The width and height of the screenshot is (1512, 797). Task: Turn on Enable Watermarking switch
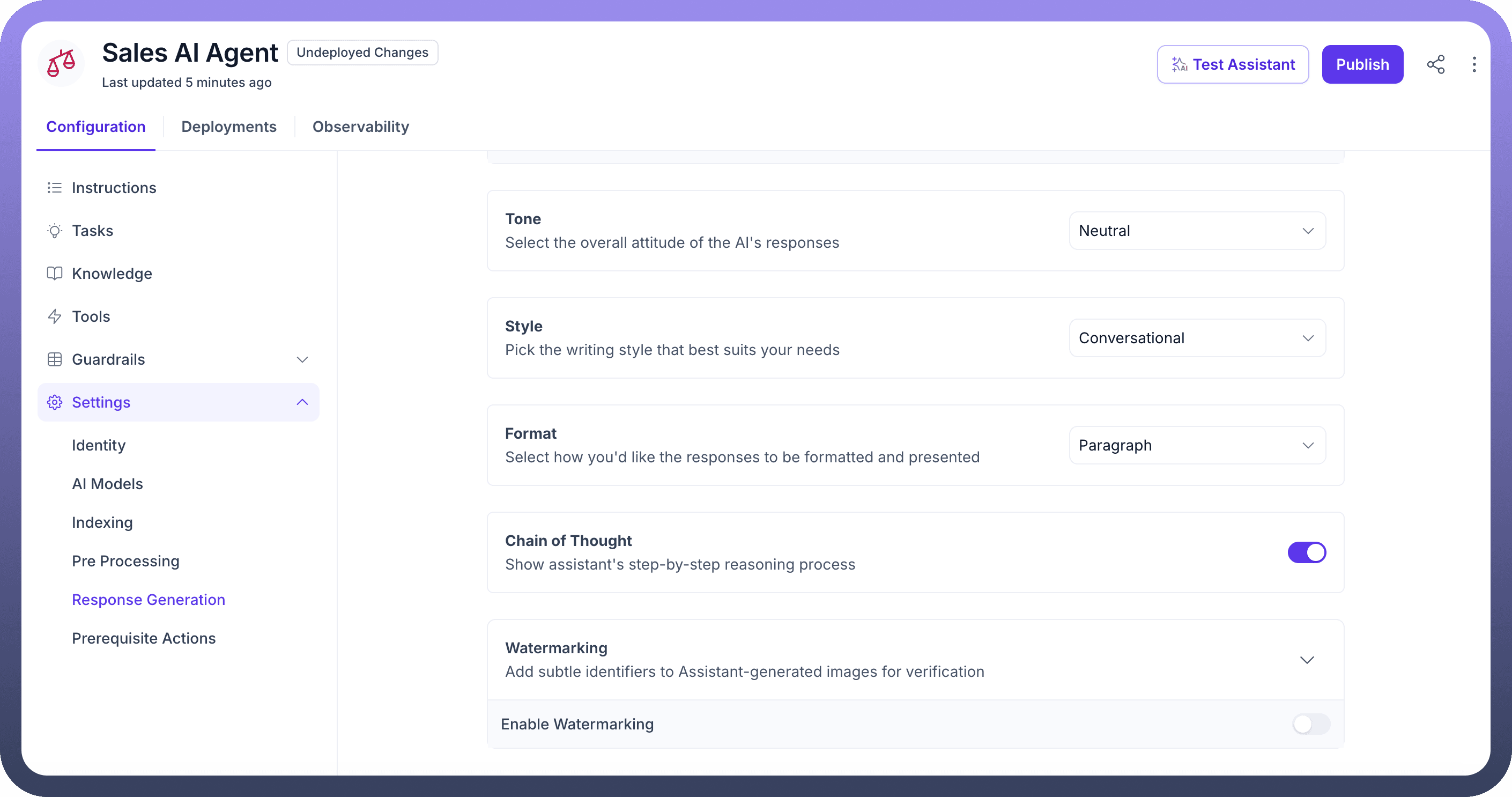pos(1311,724)
